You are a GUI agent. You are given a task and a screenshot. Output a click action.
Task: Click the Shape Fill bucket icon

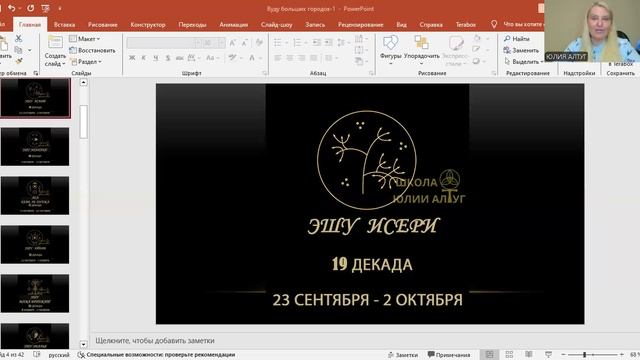pos(477,38)
